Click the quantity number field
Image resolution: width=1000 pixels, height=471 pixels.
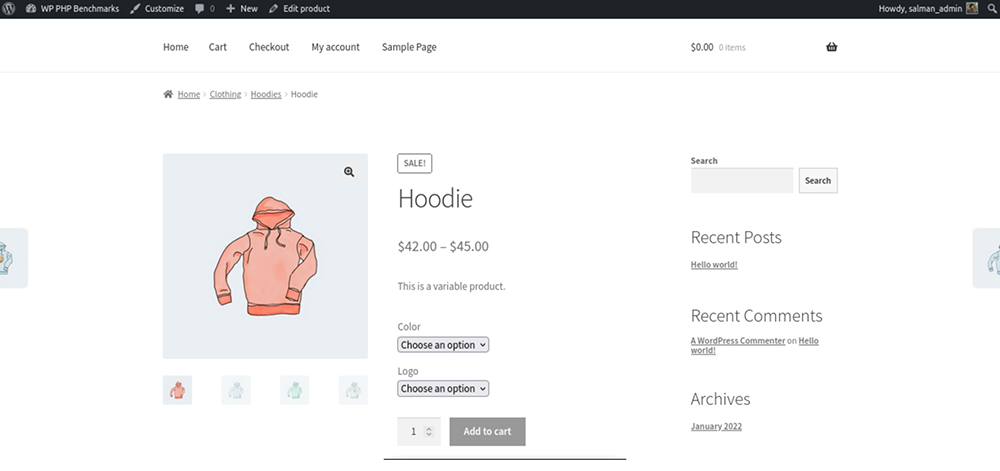[411, 431]
